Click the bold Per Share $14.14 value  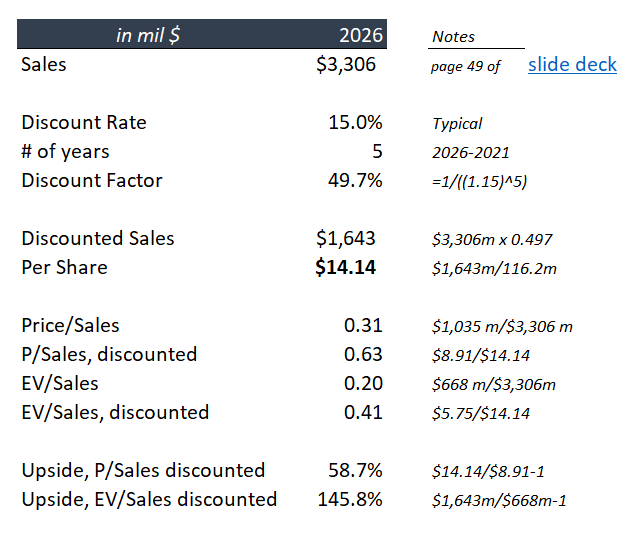(x=345, y=267)
